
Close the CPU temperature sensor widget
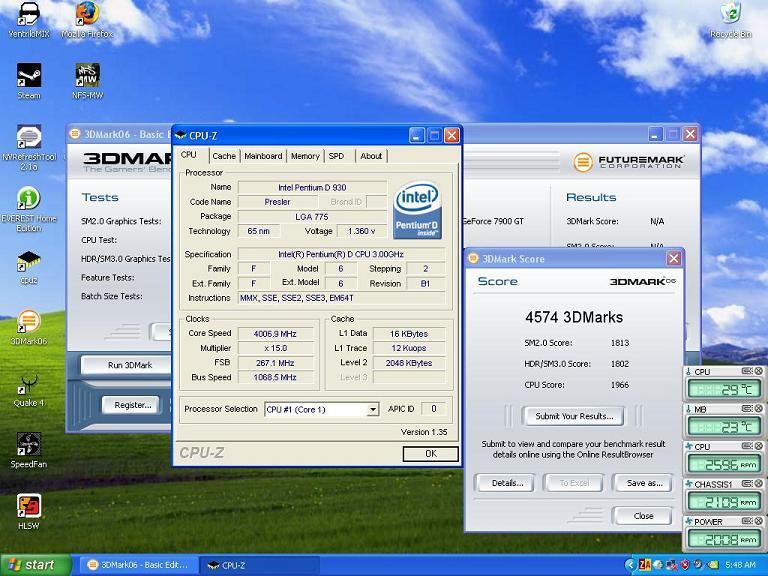[x=758, y=371]
